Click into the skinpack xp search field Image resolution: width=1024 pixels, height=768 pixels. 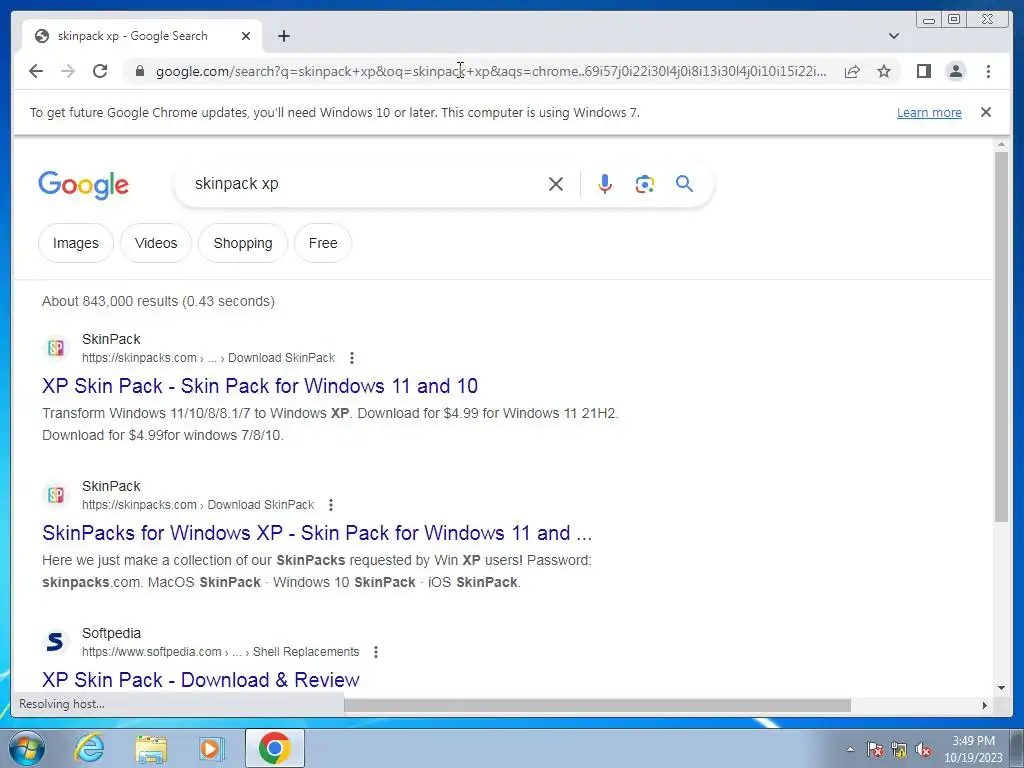tap(366, 184)
